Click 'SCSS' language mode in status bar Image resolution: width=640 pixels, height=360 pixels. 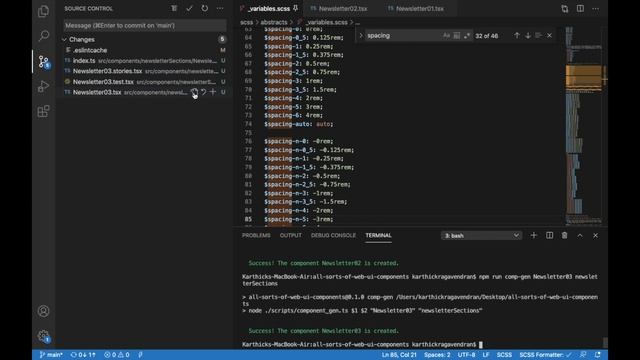pyautogui.click(x=504, y=355)
